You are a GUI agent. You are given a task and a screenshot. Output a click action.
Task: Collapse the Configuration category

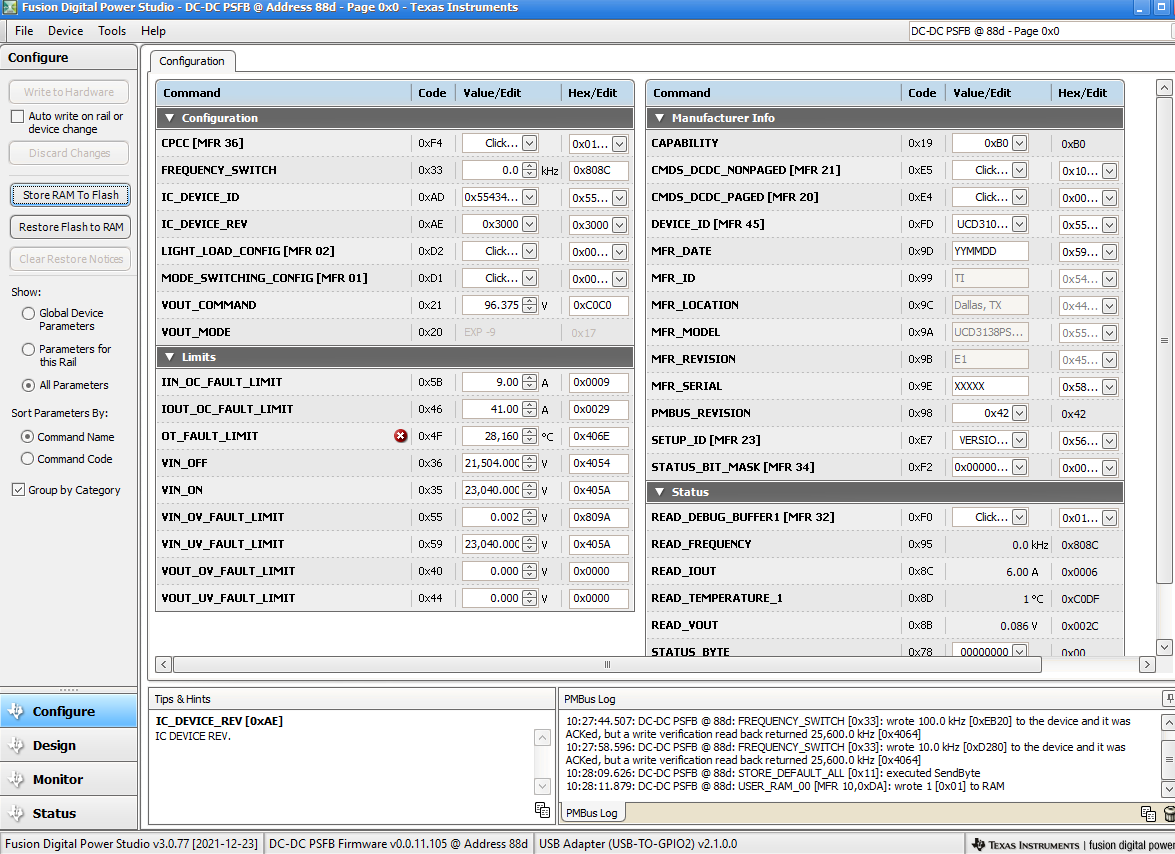pyautogui.click(x=169, y=118)
